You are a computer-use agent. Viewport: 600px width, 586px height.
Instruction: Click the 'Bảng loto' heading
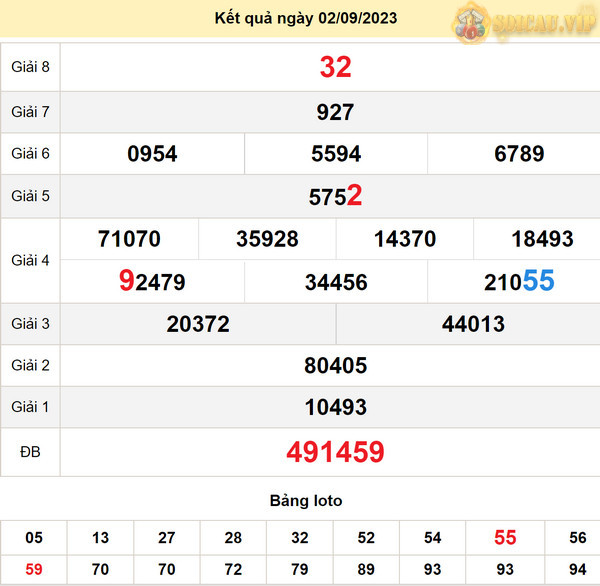[x=306, y=501]
